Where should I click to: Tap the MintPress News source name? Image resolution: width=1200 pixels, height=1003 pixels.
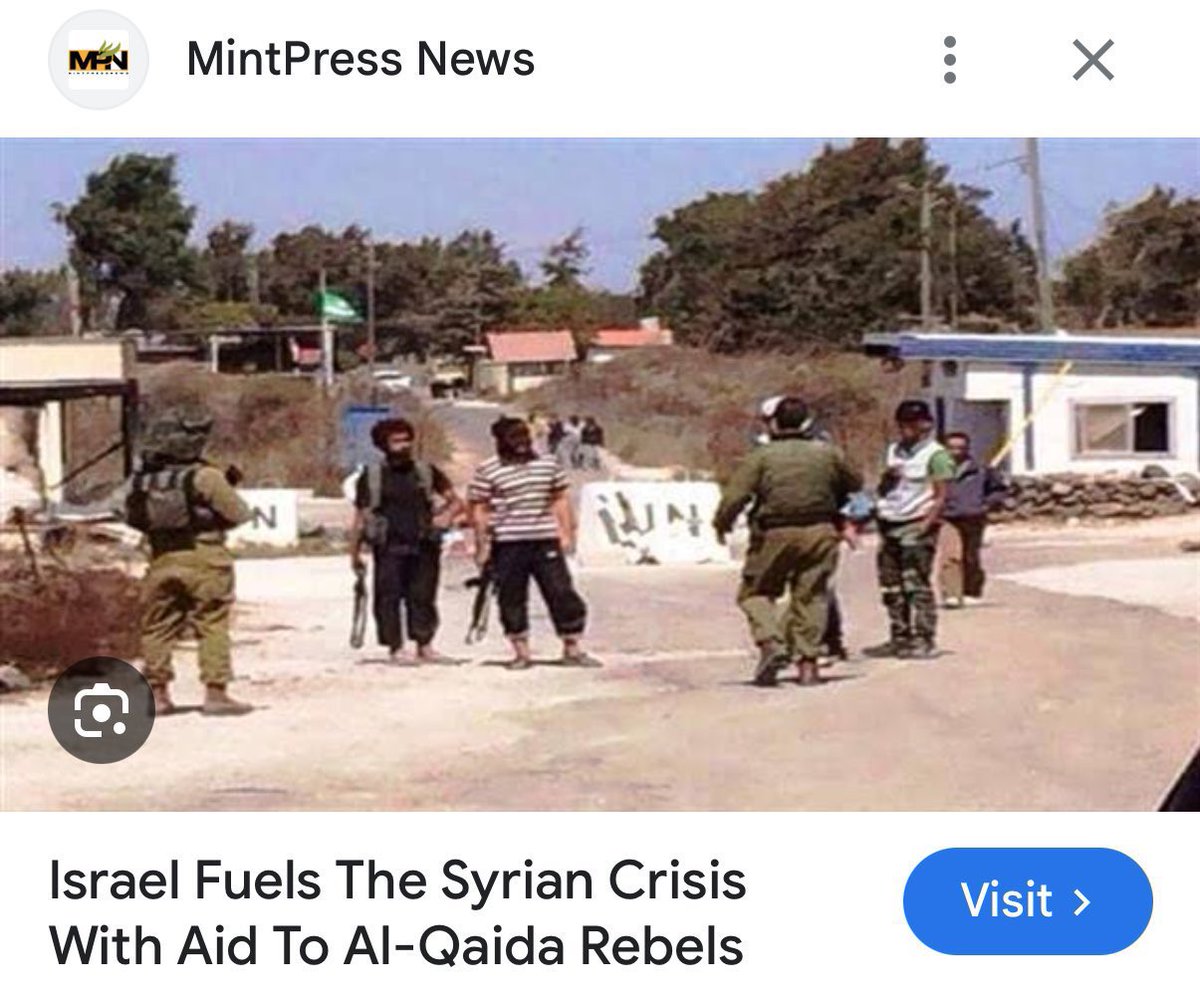(360, 60)
